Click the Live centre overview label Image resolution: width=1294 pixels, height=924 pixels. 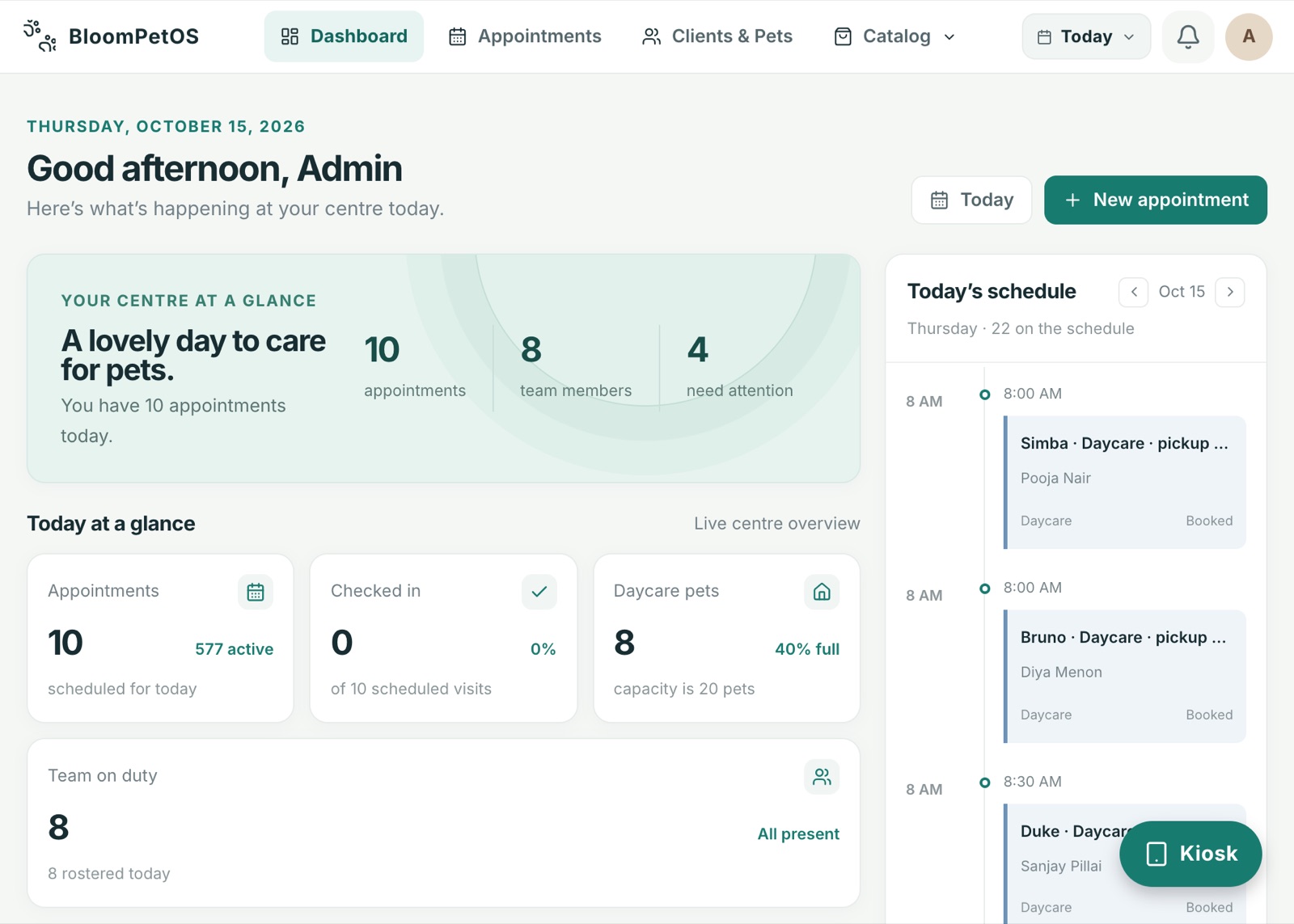pos(776,524)
